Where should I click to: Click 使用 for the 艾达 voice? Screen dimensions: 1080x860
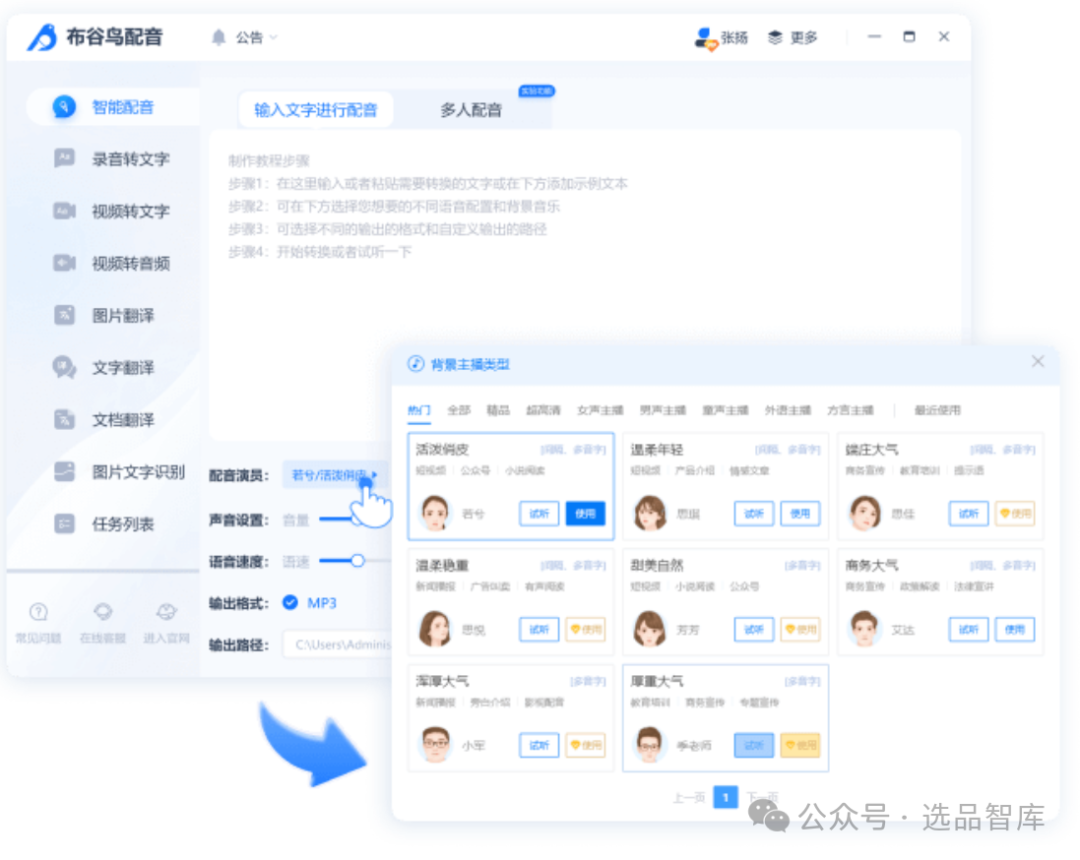1015,629
